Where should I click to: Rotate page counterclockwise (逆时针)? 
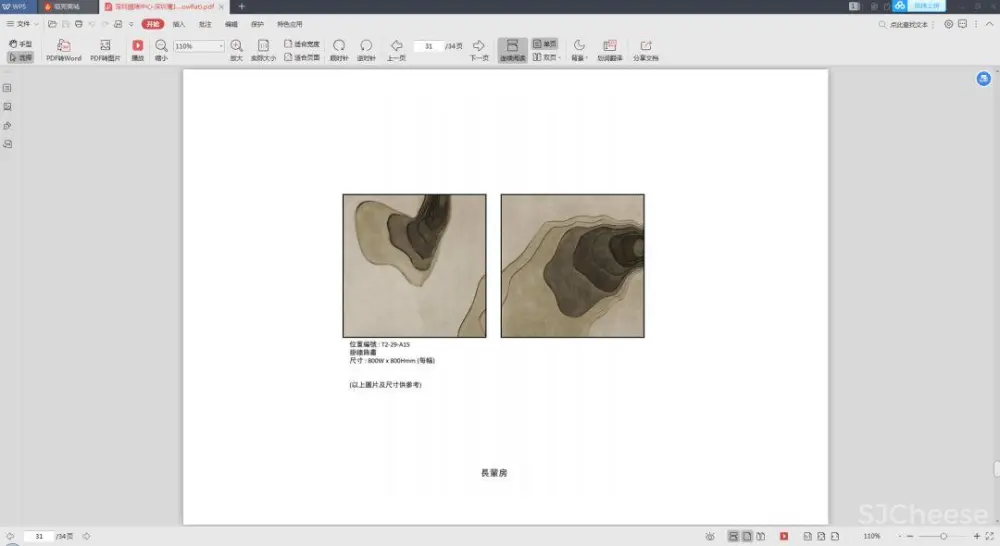click(x=366, y=50)
